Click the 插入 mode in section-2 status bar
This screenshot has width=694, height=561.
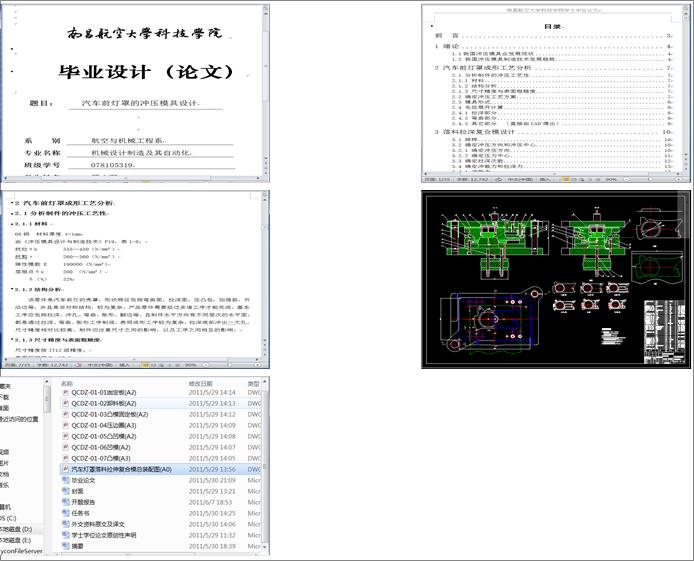[x=125, y=365]
